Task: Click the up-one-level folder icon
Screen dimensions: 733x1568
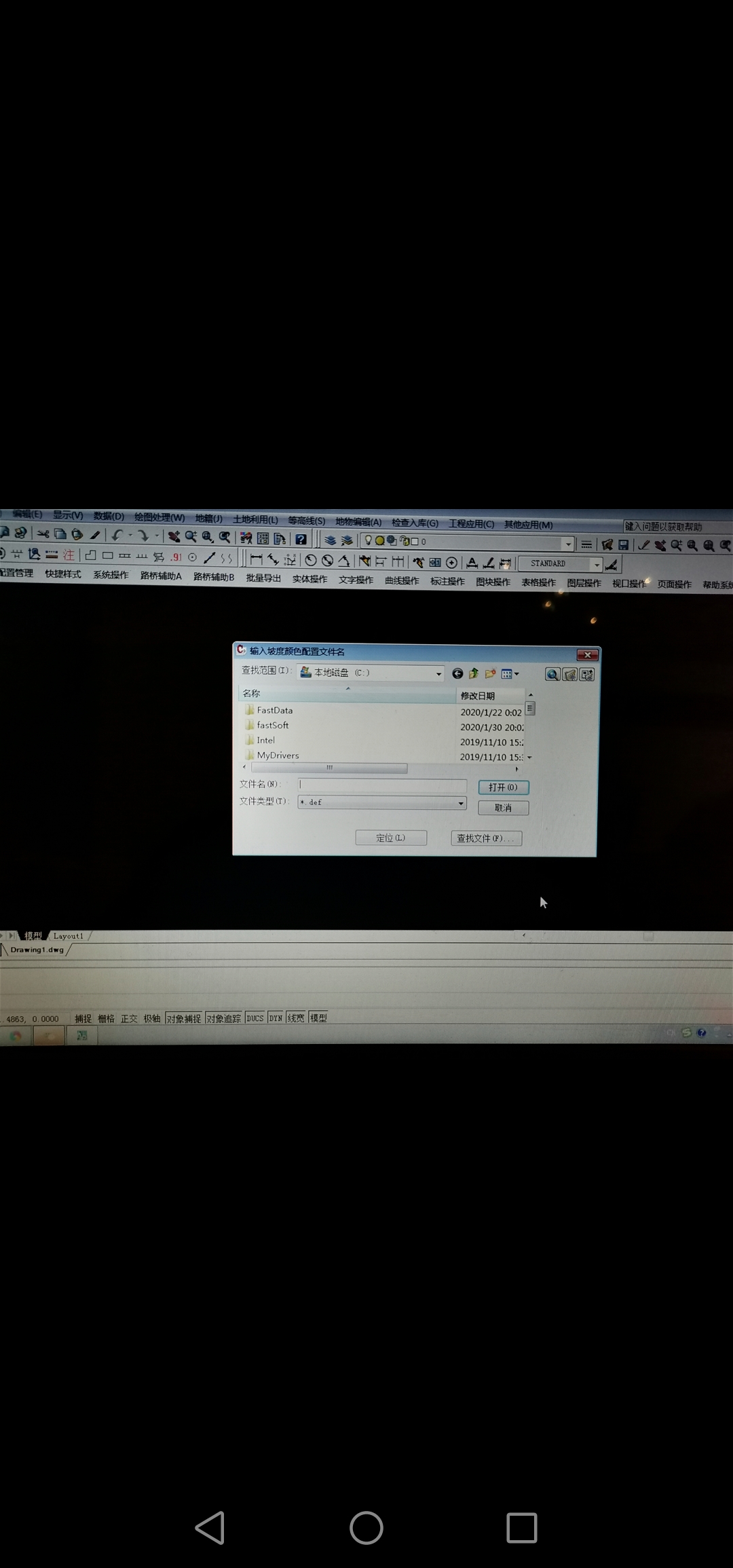Action: pyautogui.click(x=474, y=673)
